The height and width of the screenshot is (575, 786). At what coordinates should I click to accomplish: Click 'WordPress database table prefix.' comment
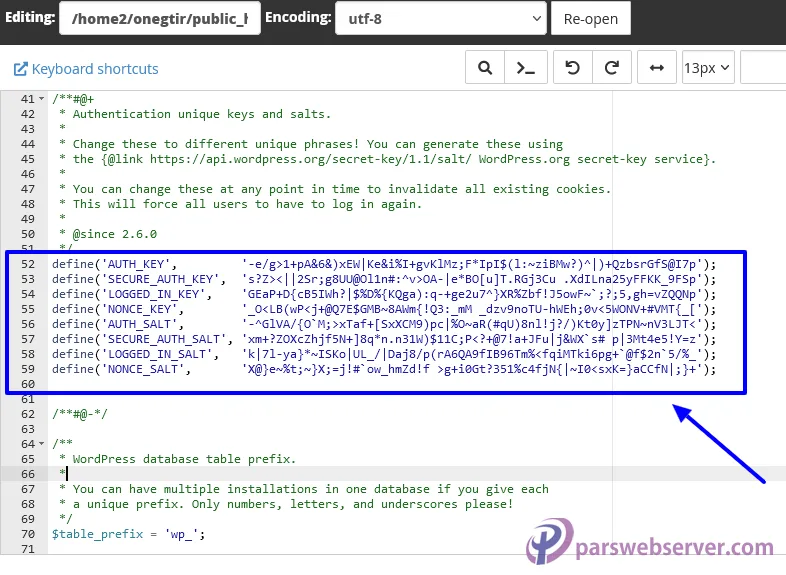[x=177, y=459]
